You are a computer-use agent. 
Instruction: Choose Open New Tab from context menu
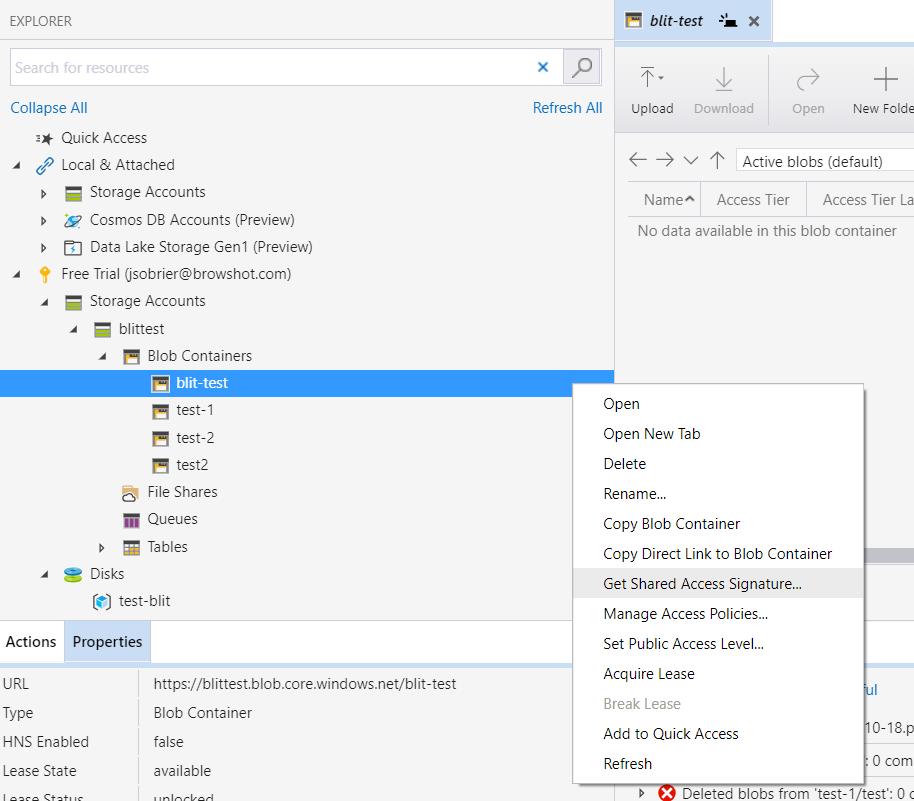718,434
